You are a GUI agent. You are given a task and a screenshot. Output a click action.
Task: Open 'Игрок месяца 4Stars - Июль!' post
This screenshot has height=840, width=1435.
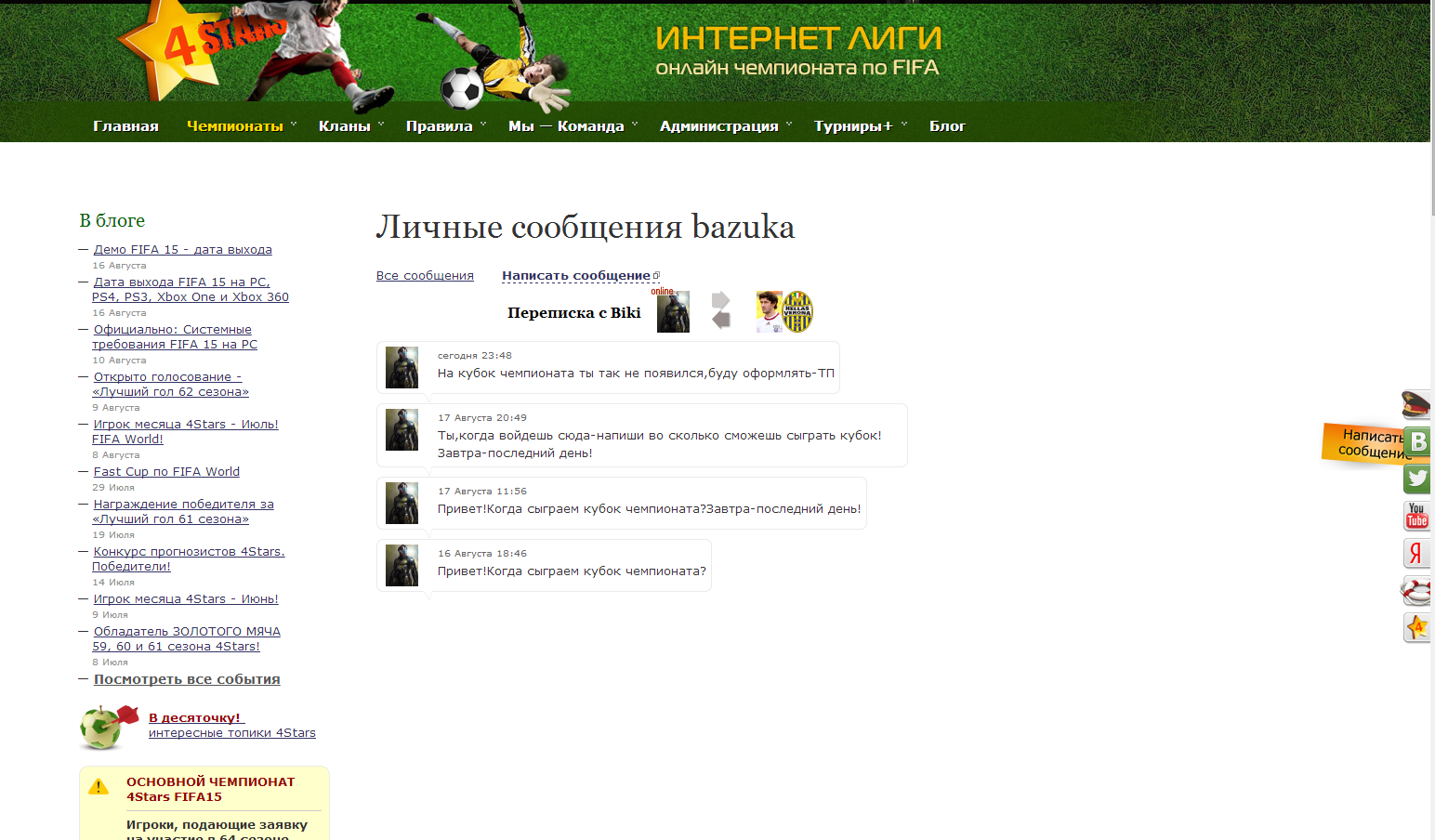[x=185, y=432]
